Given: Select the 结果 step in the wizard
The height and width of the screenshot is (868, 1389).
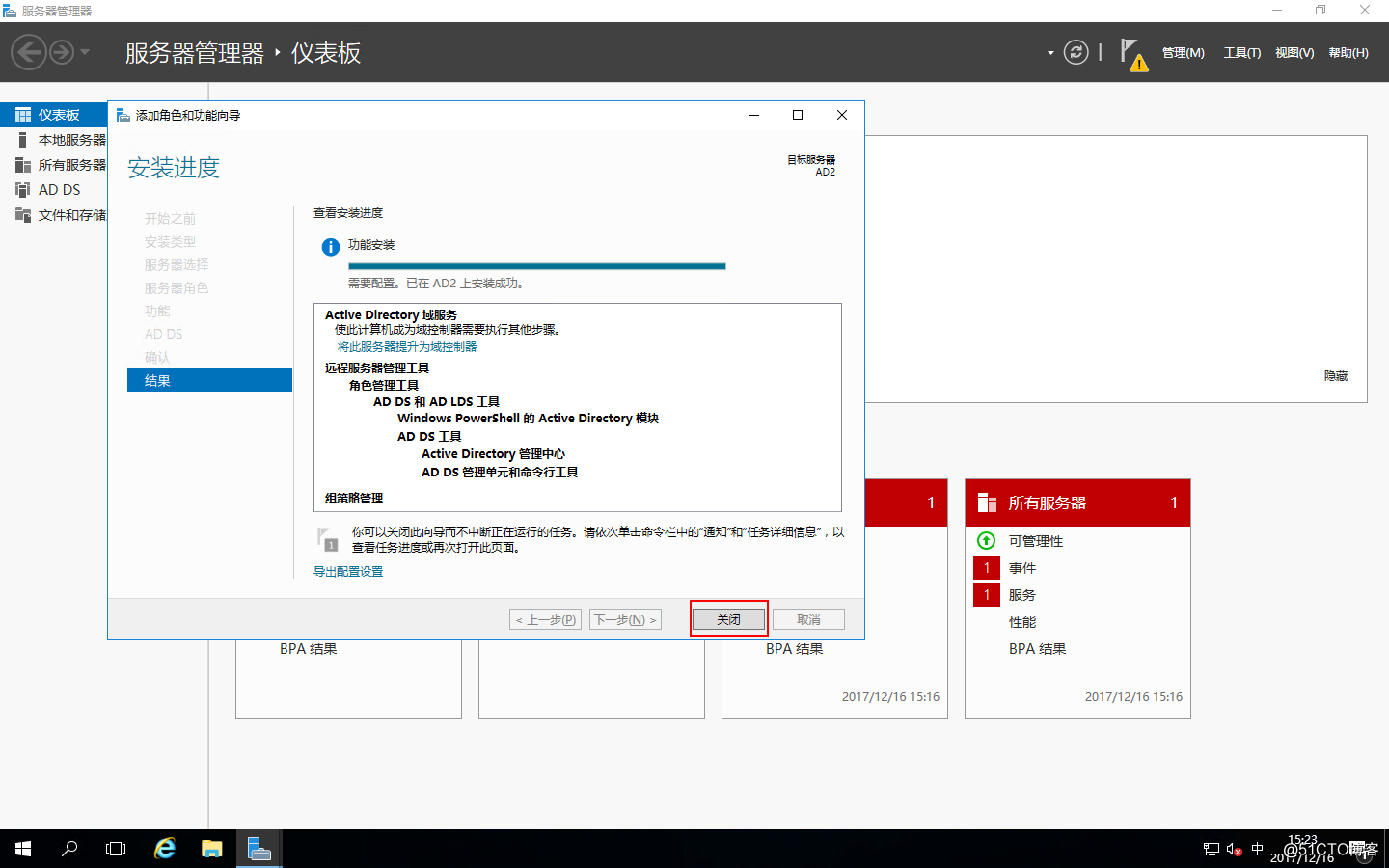Looking at the screenshot, I should [209, 380].
